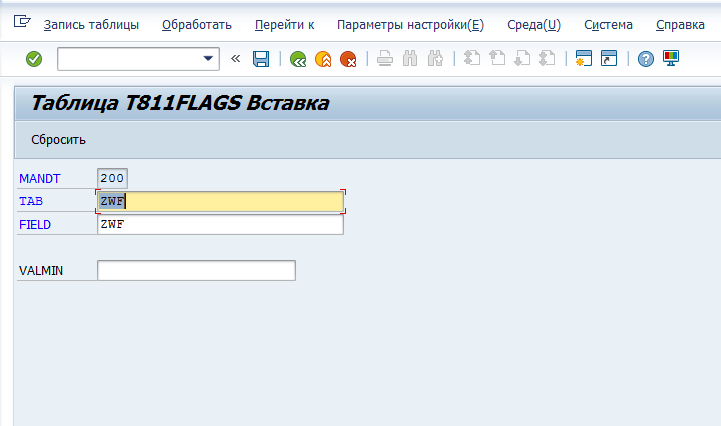Collapse command field with double-chevron icon
This screenshot has height=426, width=721.
[x=235, y=58]
